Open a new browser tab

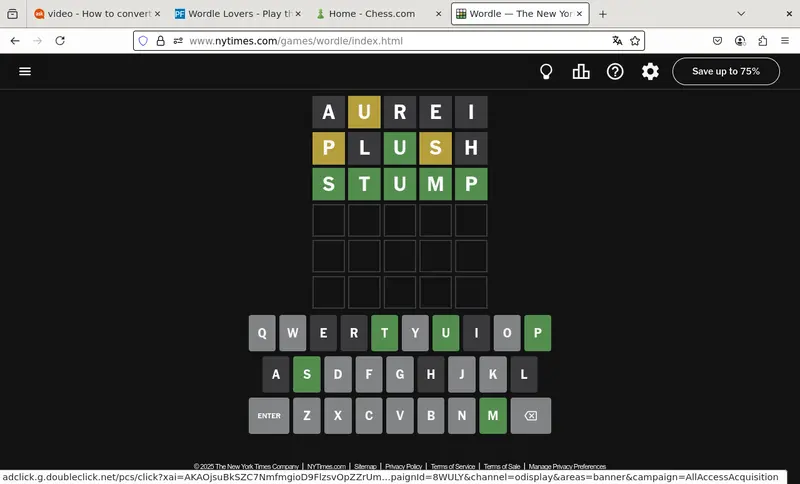coord(603,14)
